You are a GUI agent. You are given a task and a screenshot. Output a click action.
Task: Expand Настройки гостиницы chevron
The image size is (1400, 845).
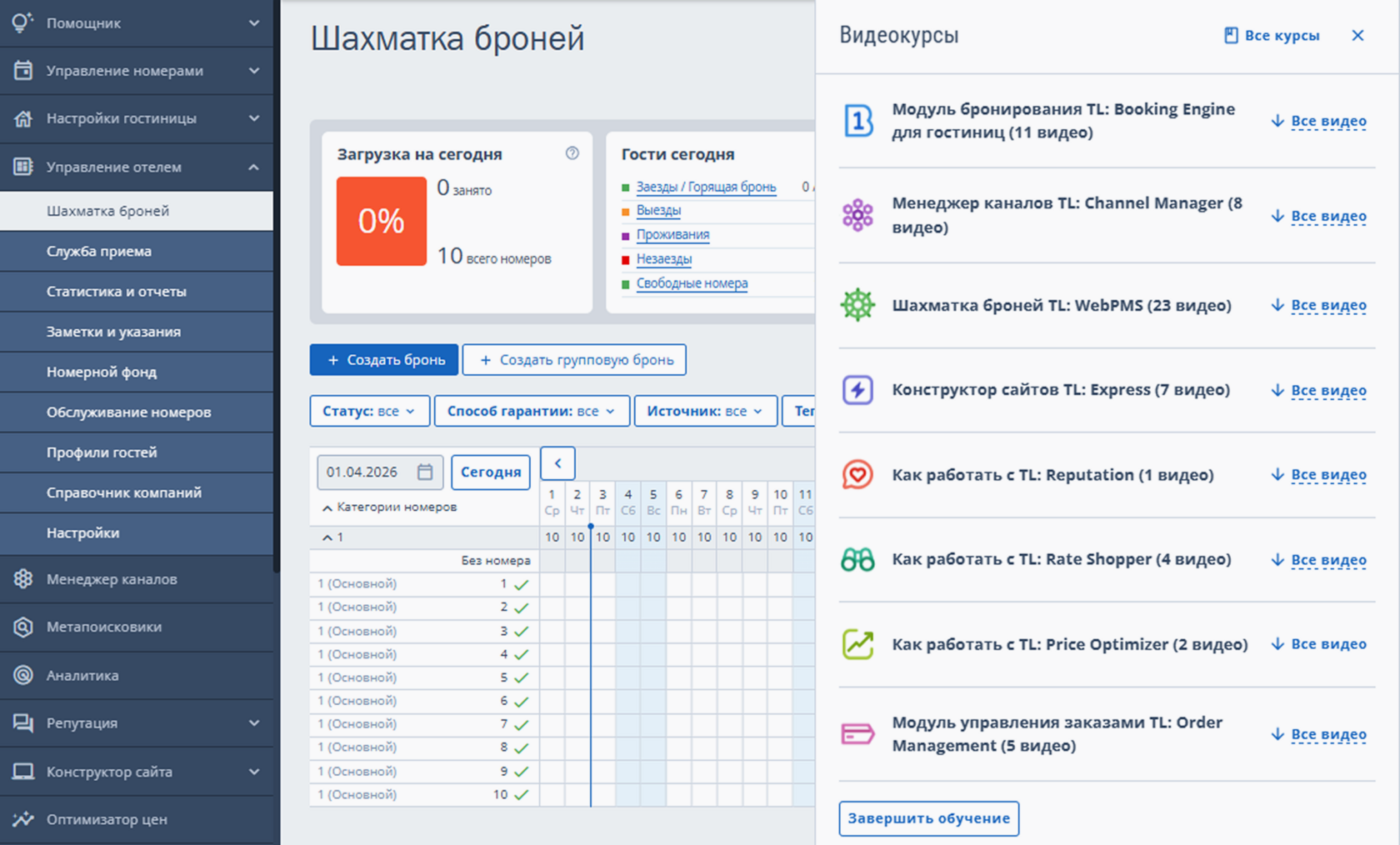pos(254,118)
